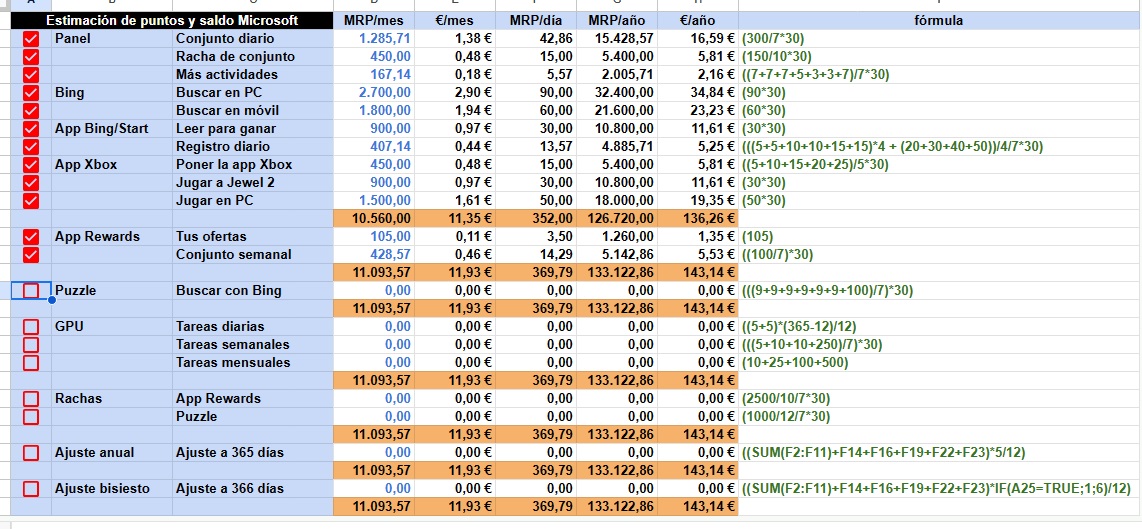Select the App Bing/Start category cell

(111, 128)
